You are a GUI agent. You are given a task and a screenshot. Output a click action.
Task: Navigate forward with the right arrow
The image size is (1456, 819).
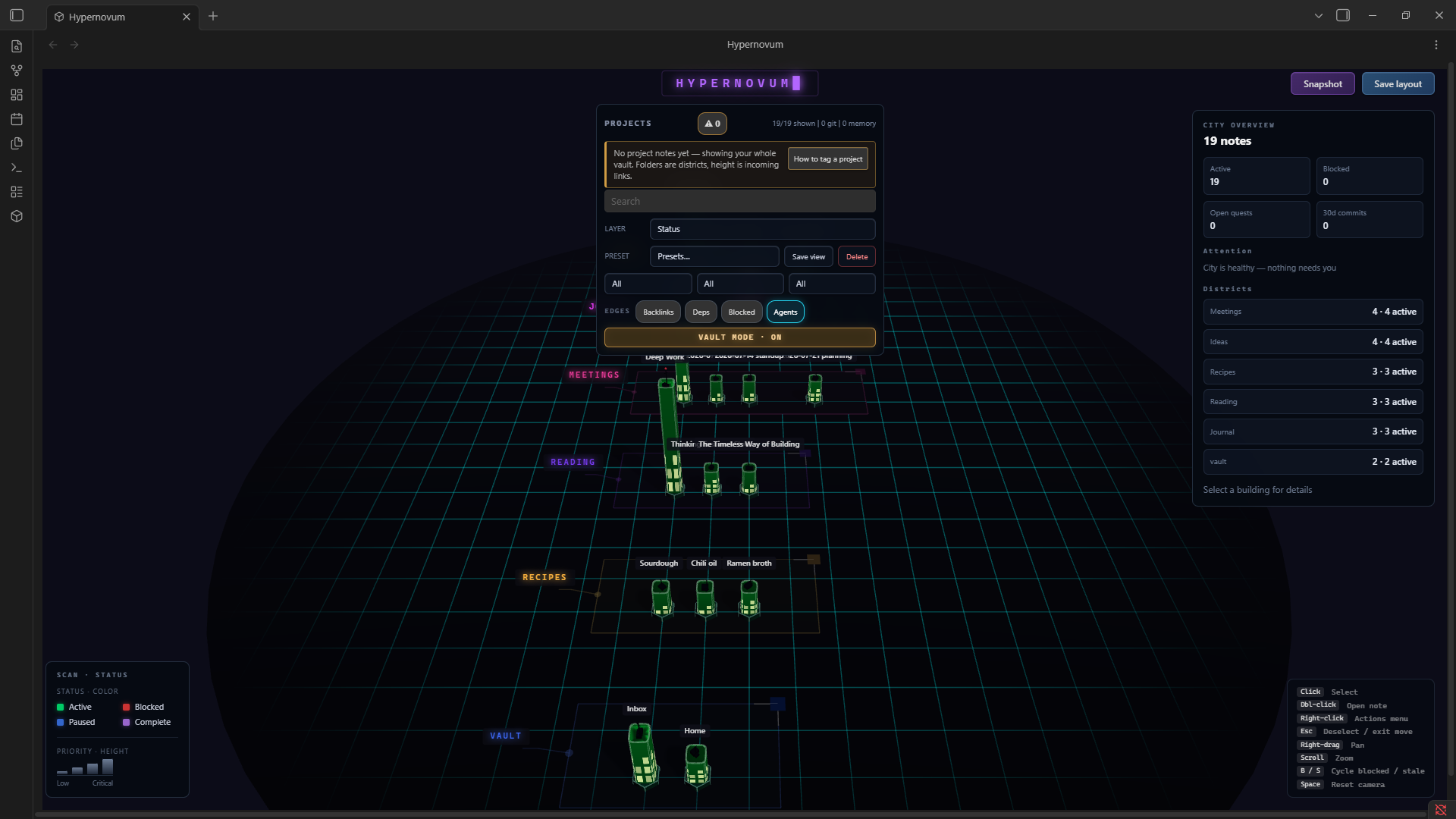(74, 45)
